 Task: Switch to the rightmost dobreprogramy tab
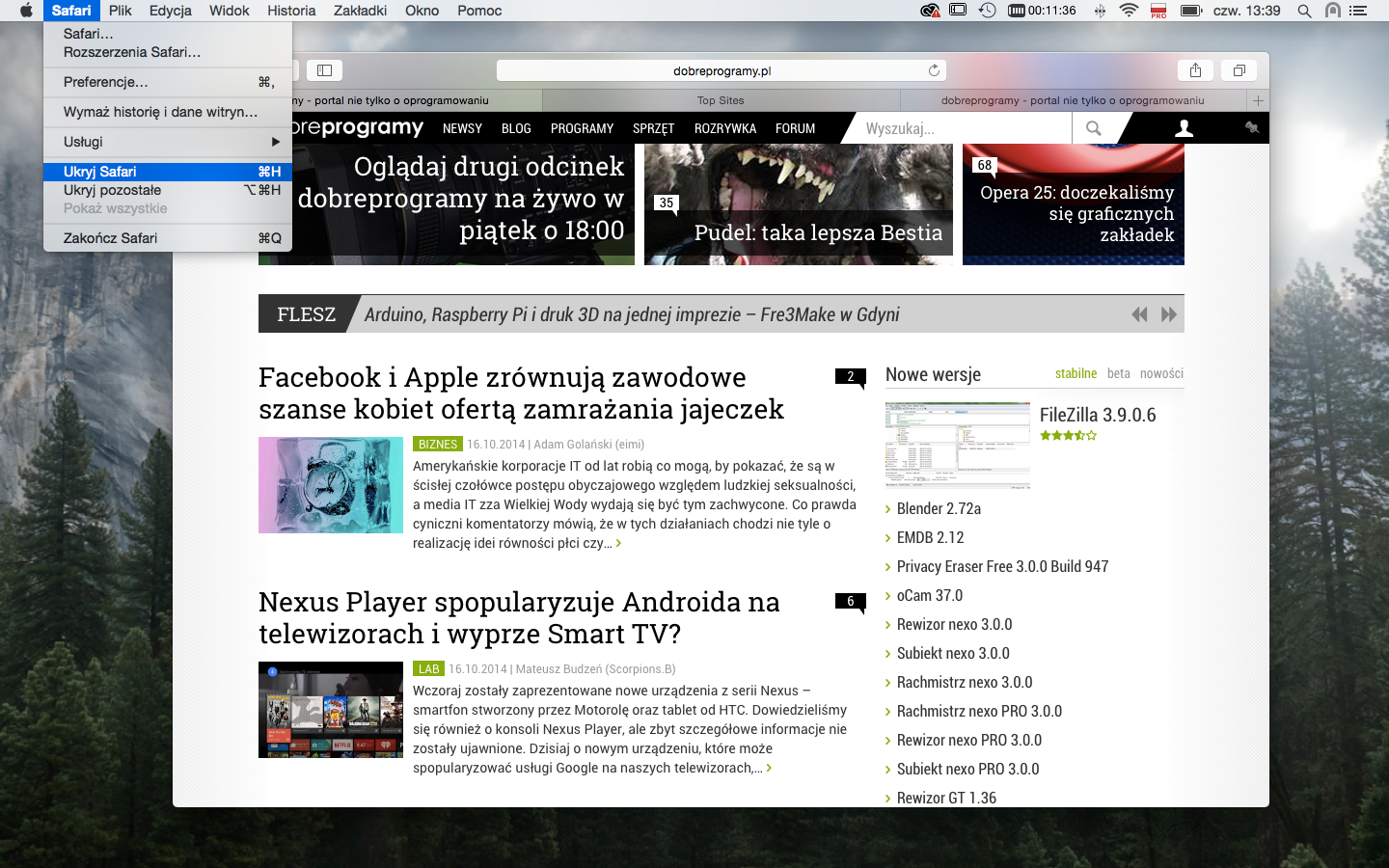(x=1073, y=100)
